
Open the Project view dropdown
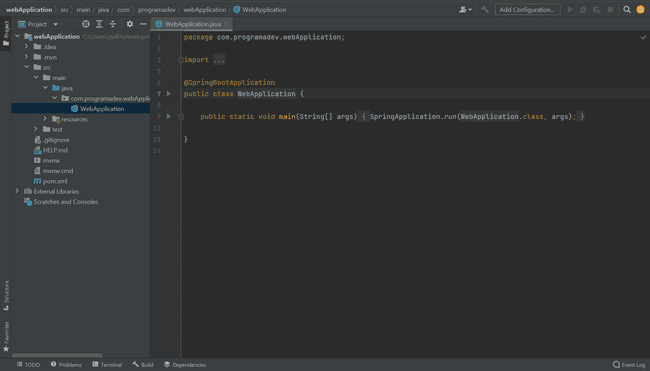tap(38, 24)
